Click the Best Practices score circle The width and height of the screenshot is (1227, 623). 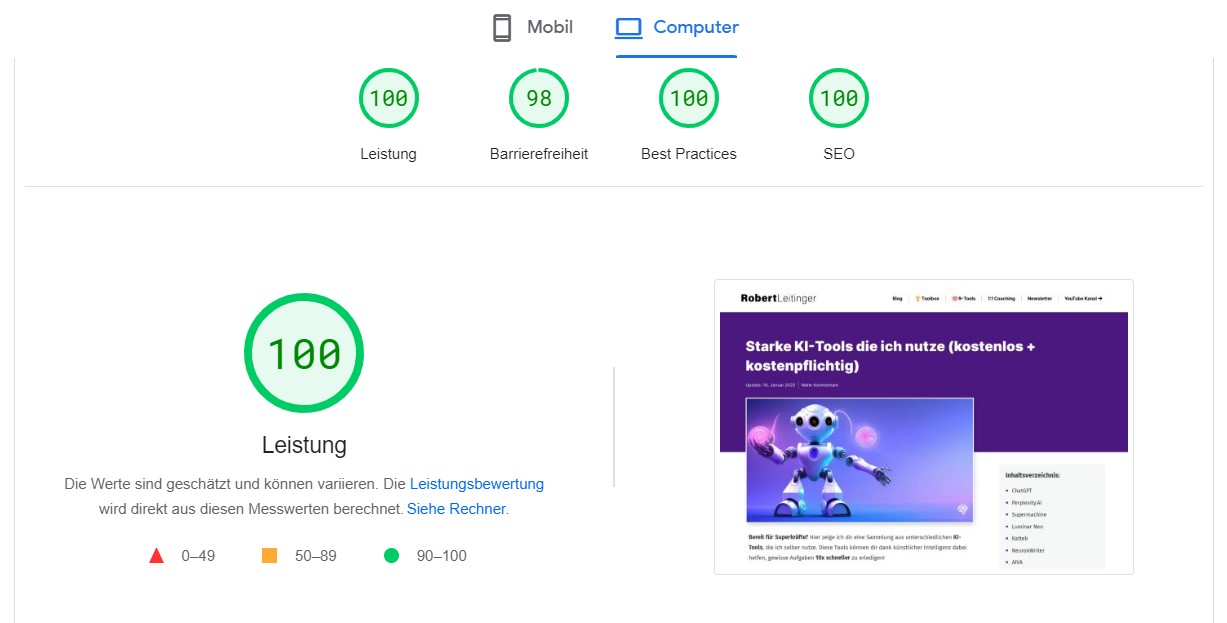click(688, 97)
